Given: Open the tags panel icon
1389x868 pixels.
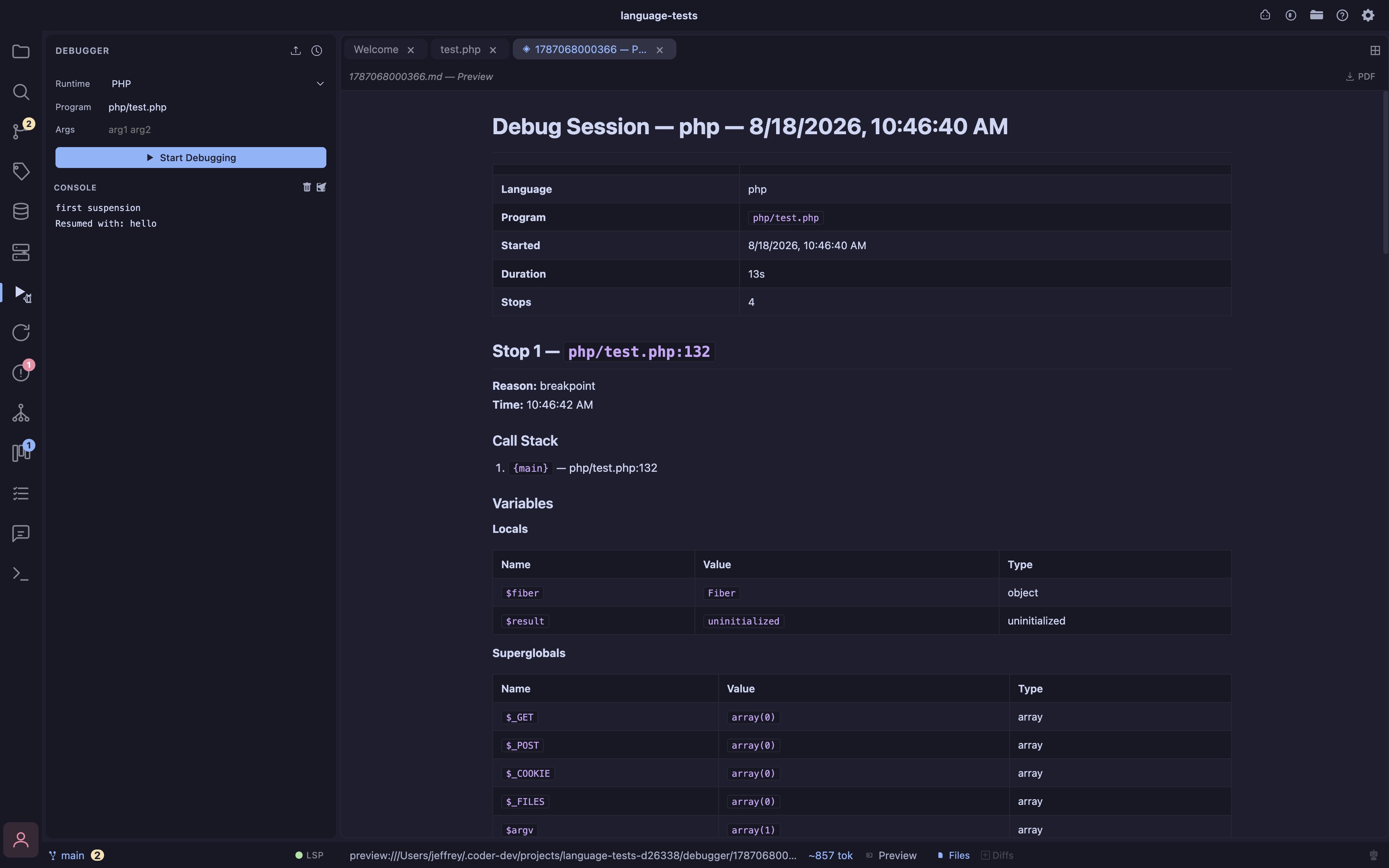Looking at the screenshot, I should [x=20, y=171].
